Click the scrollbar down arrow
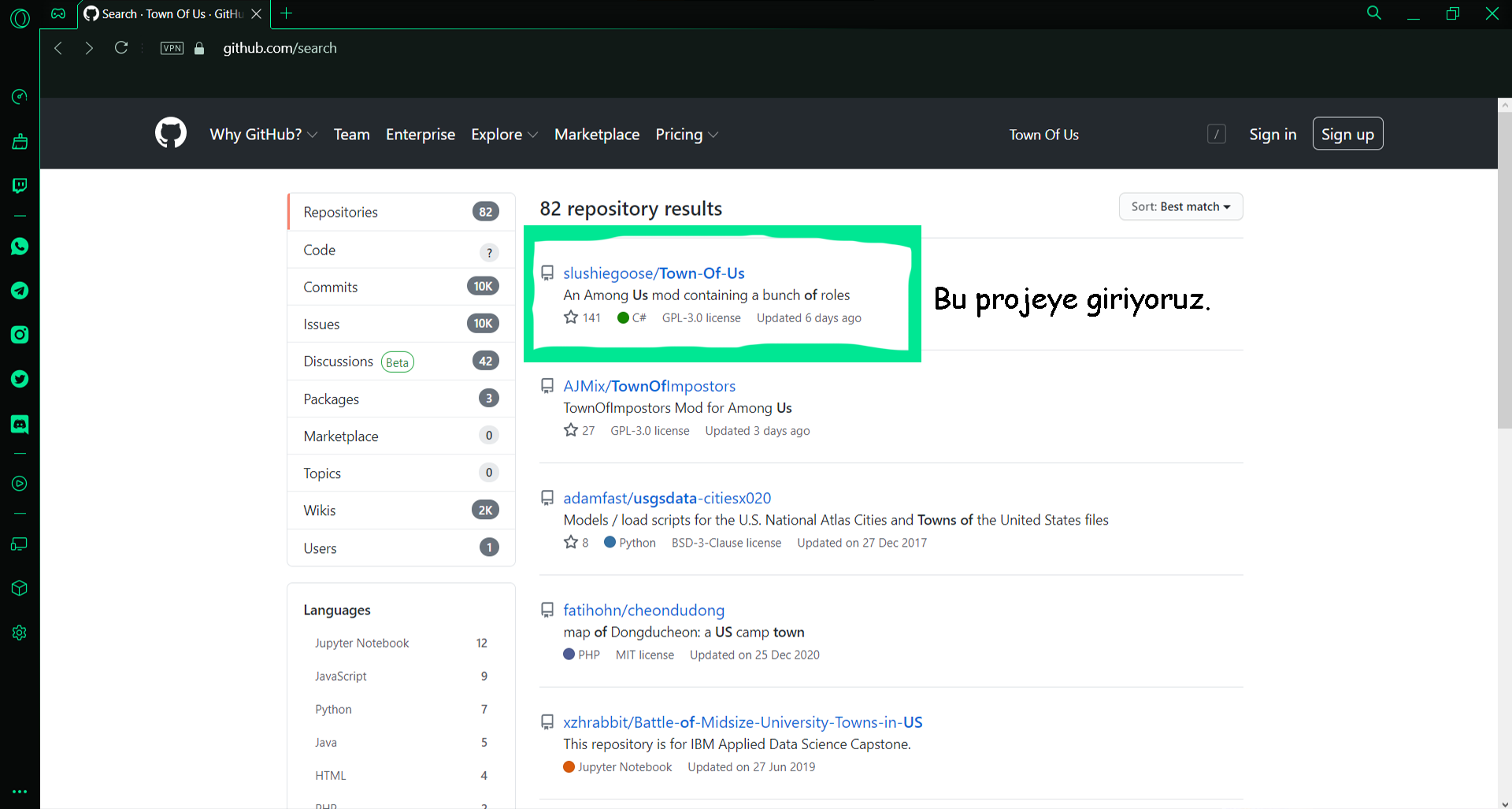This screenshot has height=809, width=1512. pos(1505,803)
